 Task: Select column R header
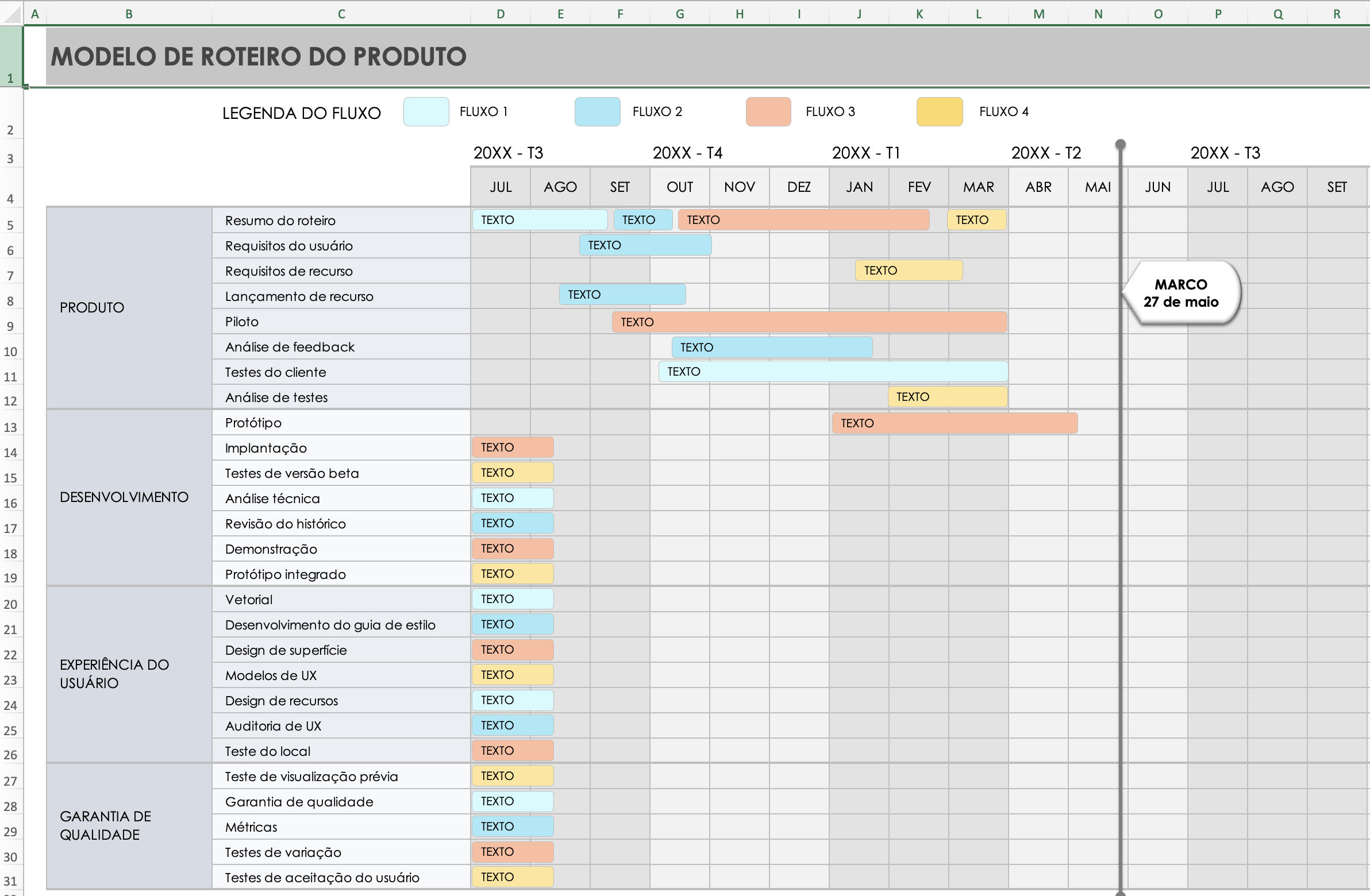pyautogui.click(x=1337, y=13)
